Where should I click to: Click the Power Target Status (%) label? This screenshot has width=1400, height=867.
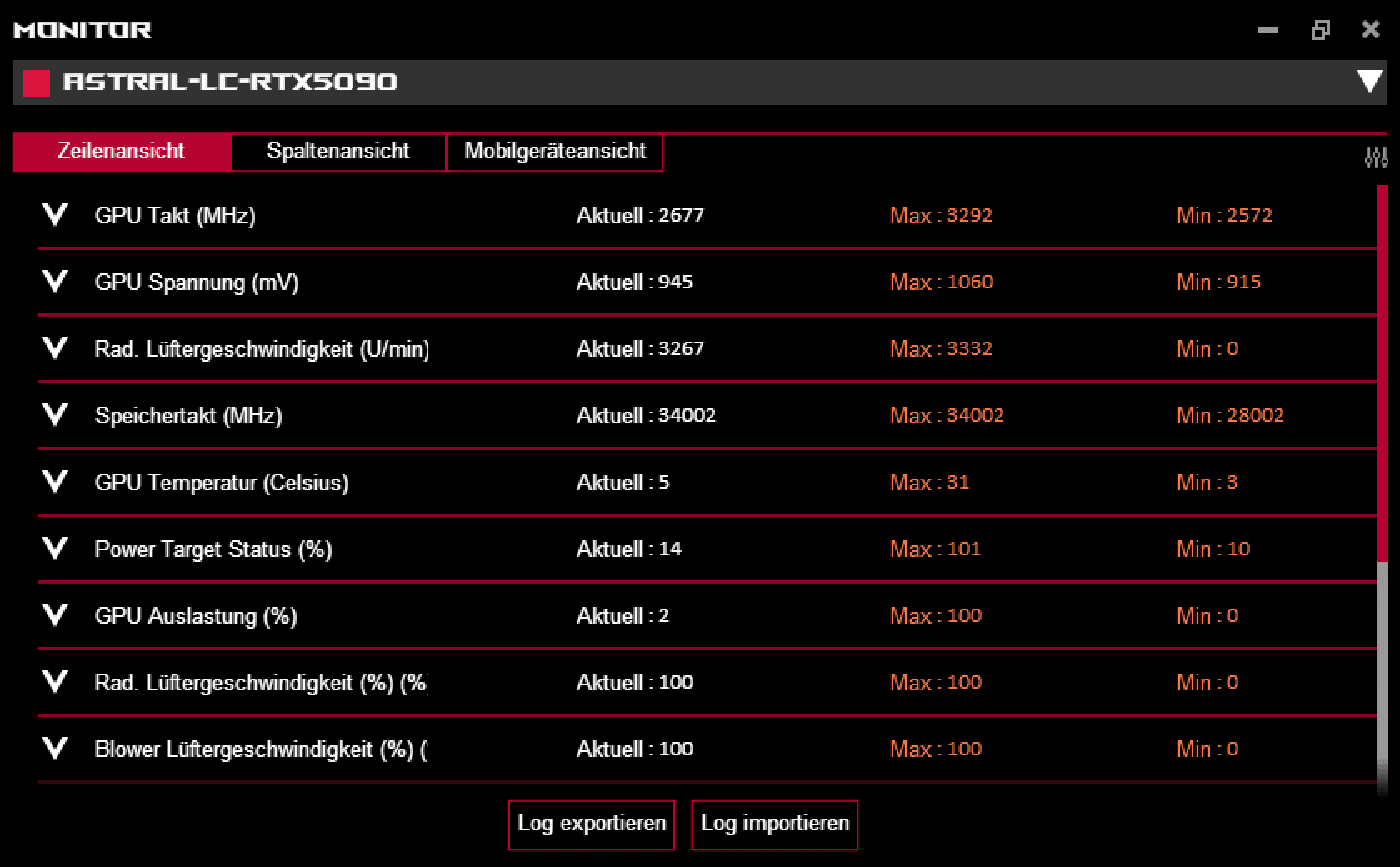point(213,549)
